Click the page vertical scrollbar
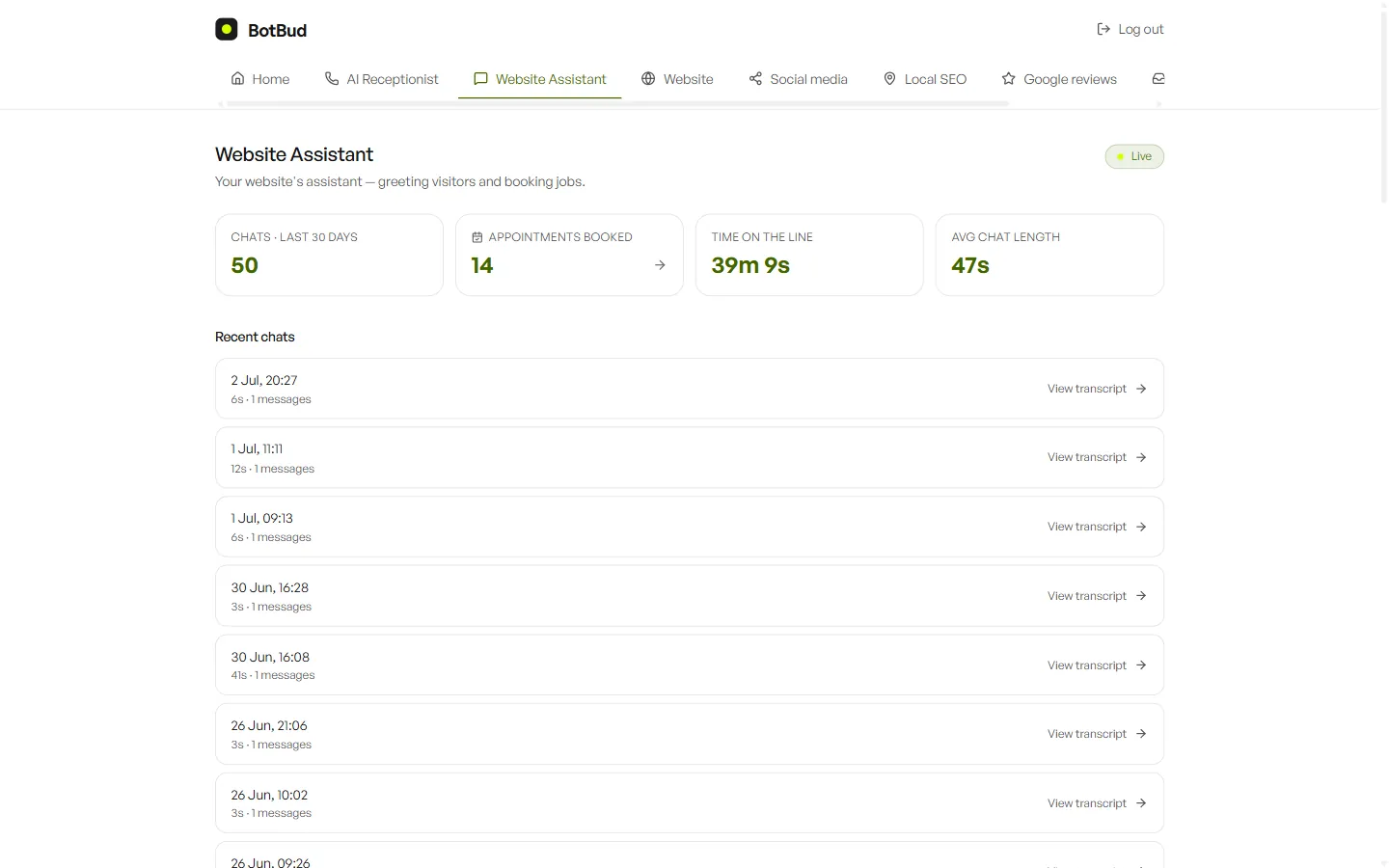1389x868 pixels. point(1384,106)
